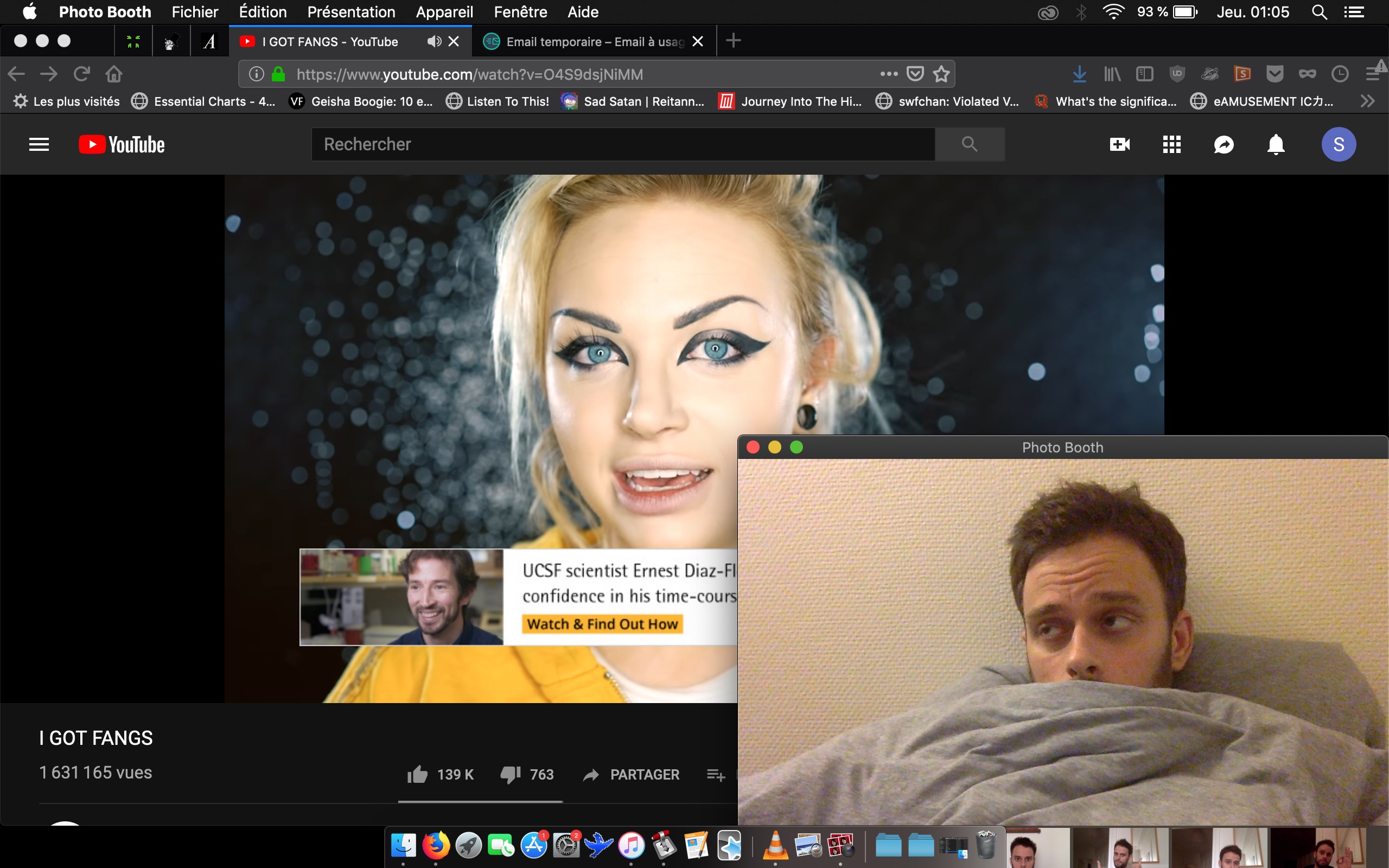Screen dimensions: 1389x868
Task: Close the Email temporaire tab
Action: (697, 41)
